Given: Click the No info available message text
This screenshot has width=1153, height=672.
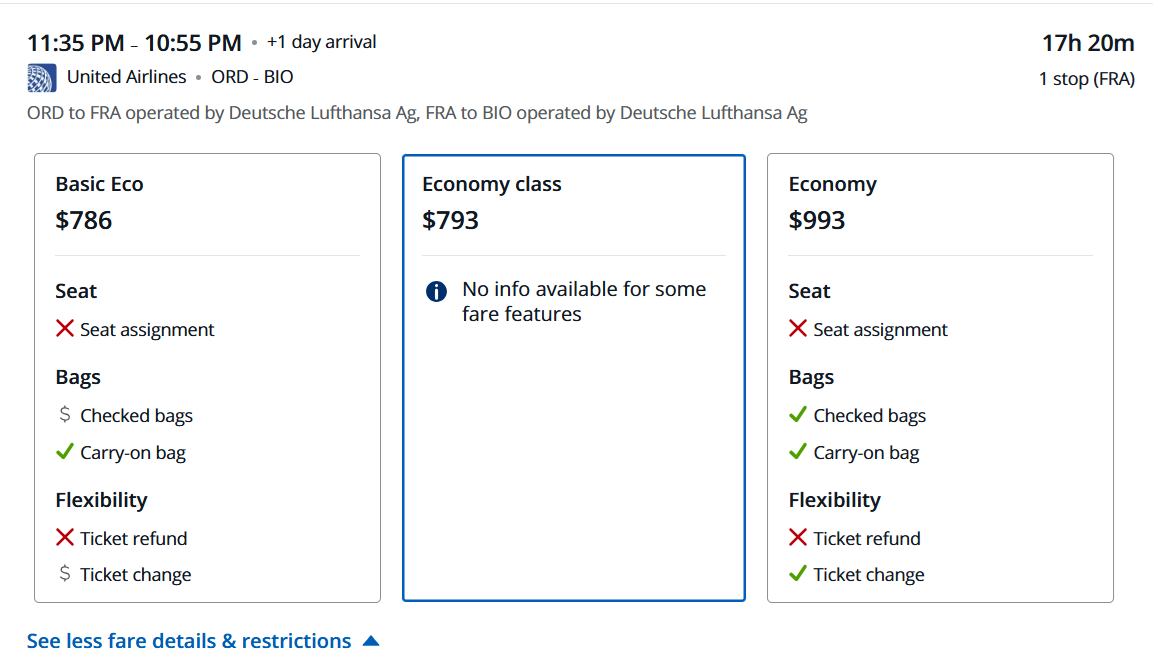Looking at the screenshot, I should point(584,302).
